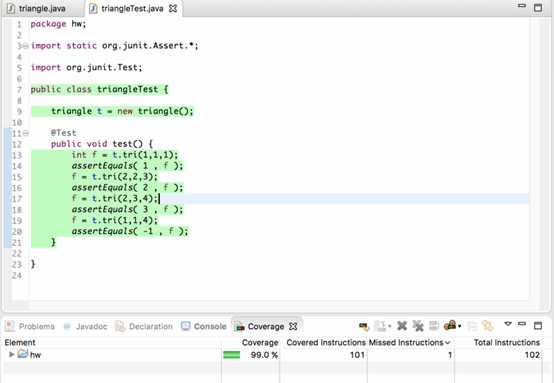Click the green coverage bar for hw
This screenshot has width=554, height=383.
231,355
